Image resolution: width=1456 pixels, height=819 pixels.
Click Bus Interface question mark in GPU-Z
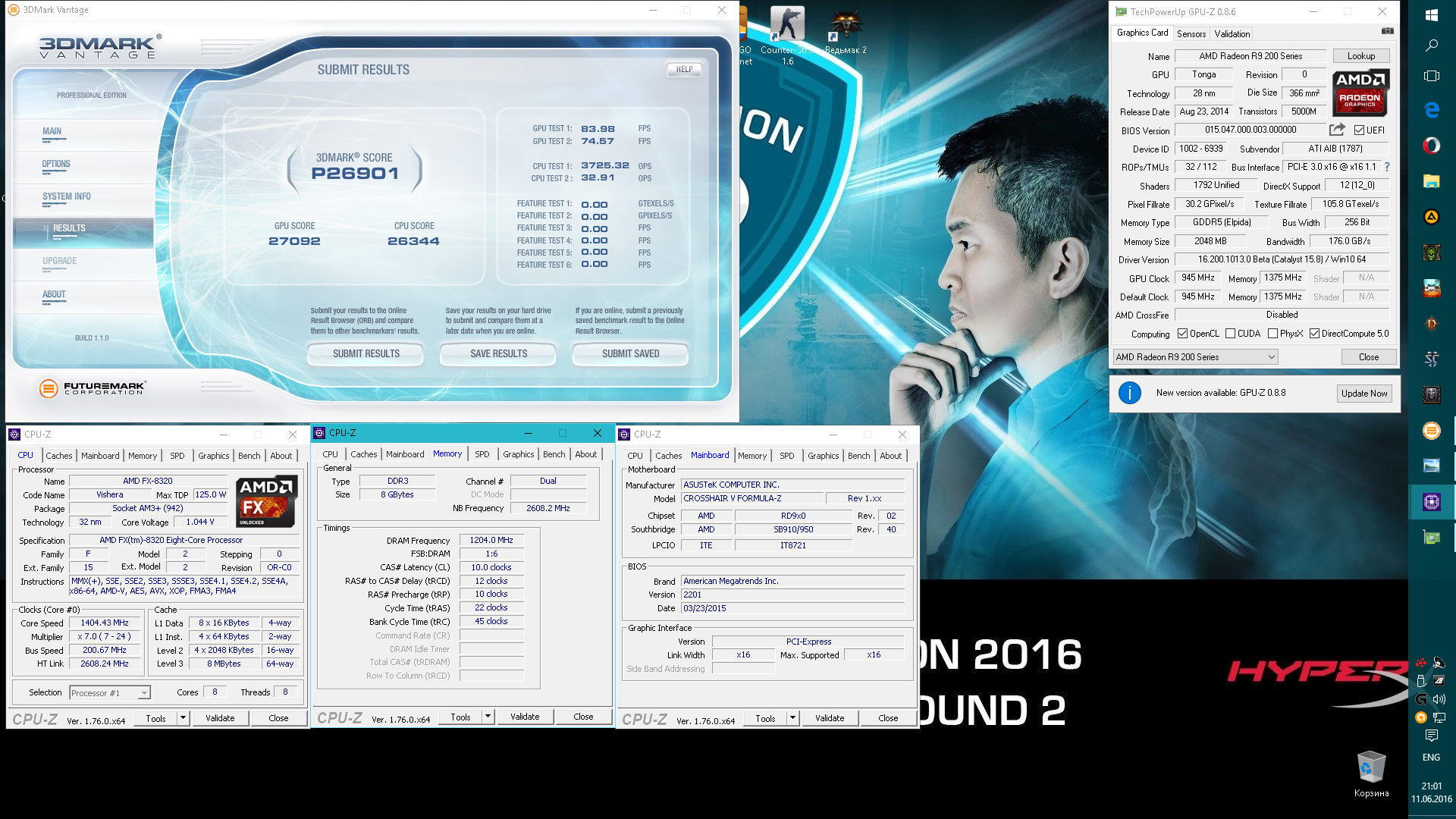1387,167
